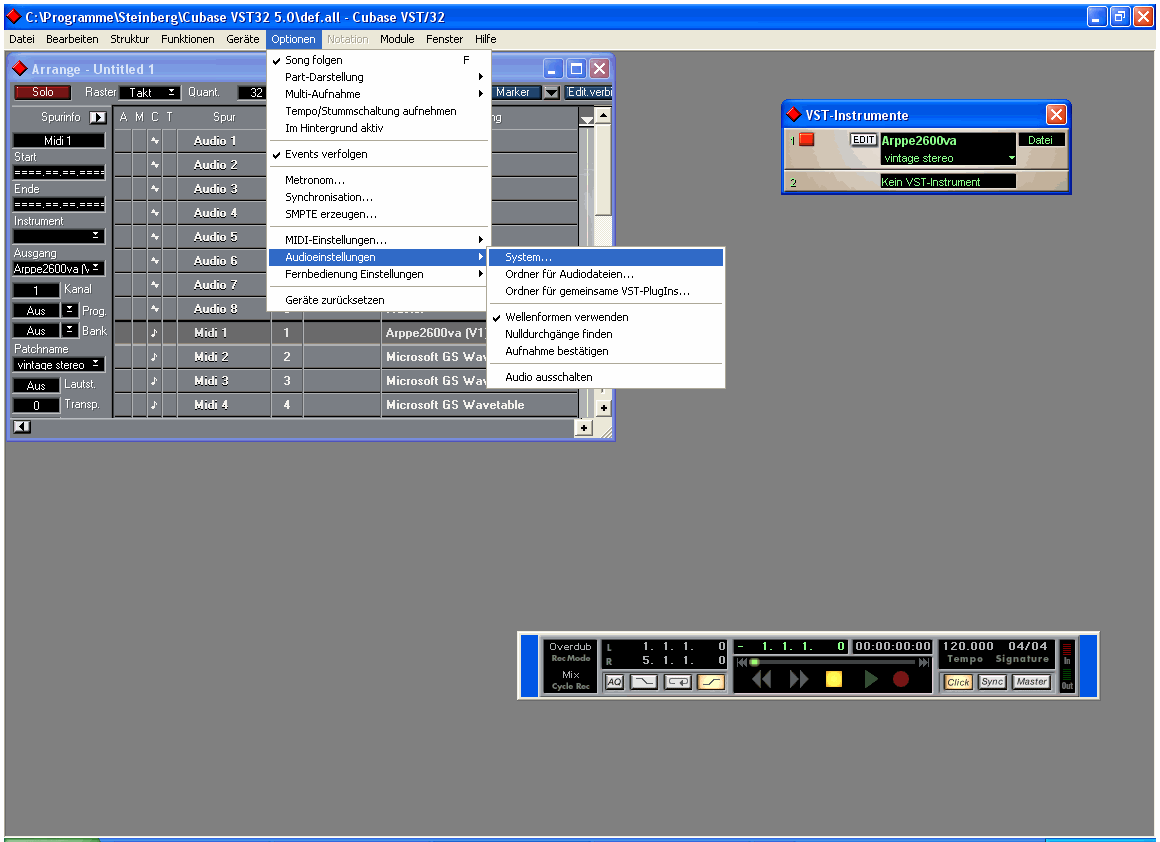Open the Patchname vintage stereo dropdown
The width and height of the screenshot is (1160, 842).
[58, 364]
